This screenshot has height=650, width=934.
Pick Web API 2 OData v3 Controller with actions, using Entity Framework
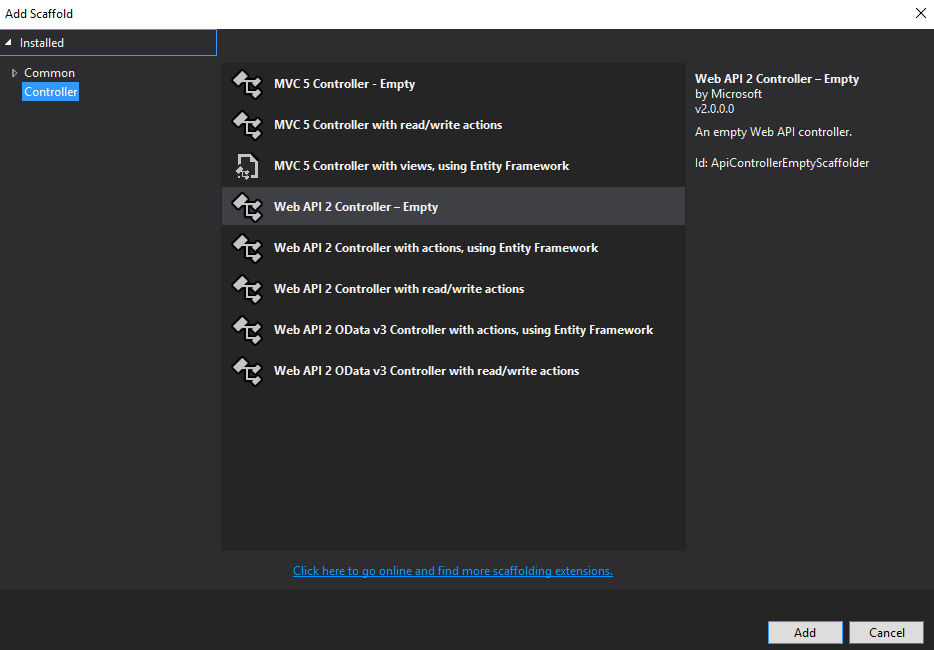tap(453, 330)
